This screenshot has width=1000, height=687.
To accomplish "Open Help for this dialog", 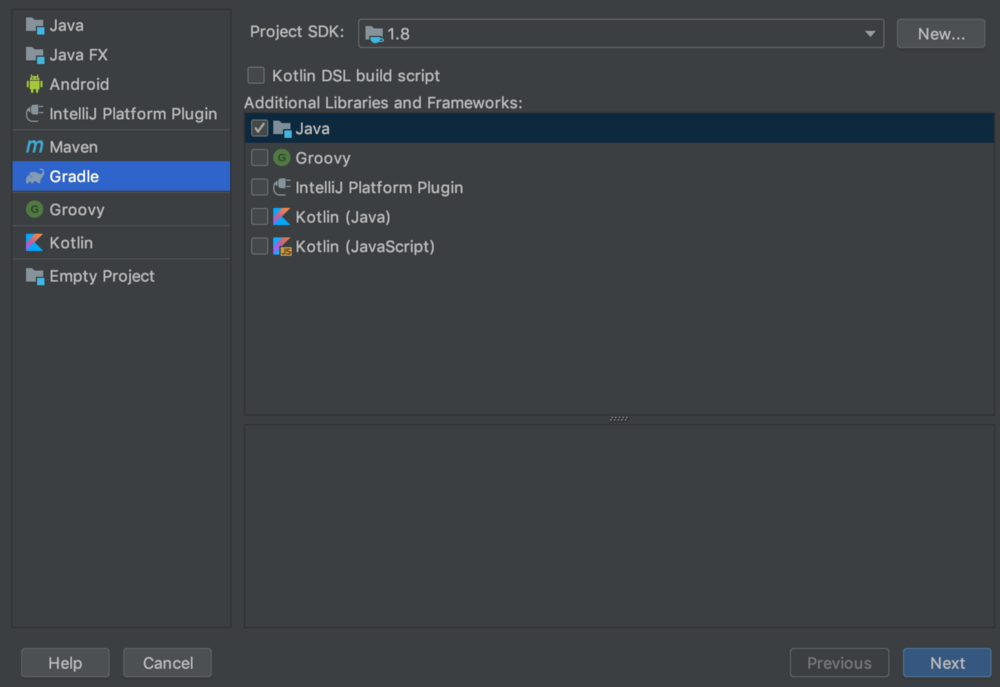I will pyautogui.click(x=65, y=663).
